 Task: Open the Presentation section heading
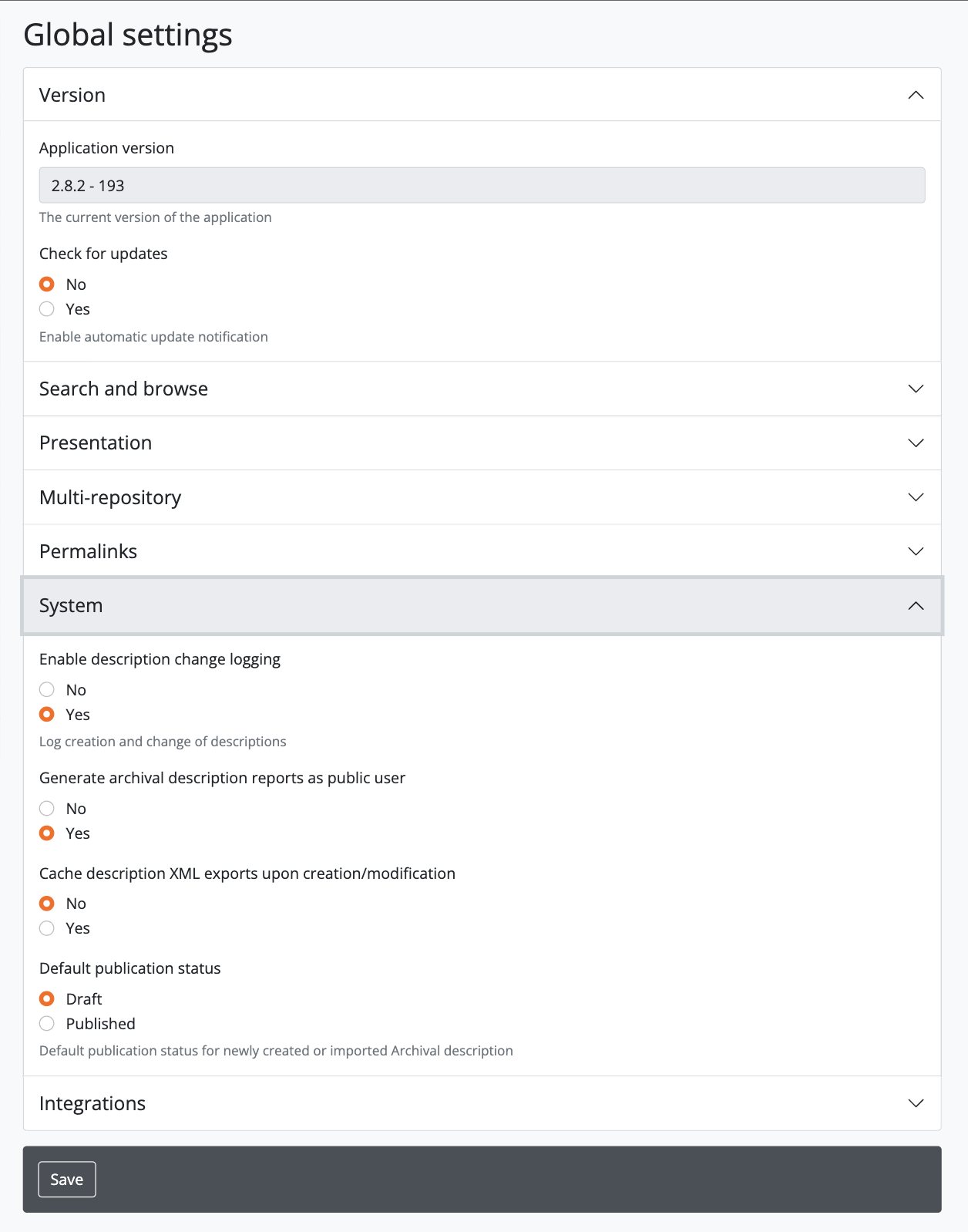[96, 443]
